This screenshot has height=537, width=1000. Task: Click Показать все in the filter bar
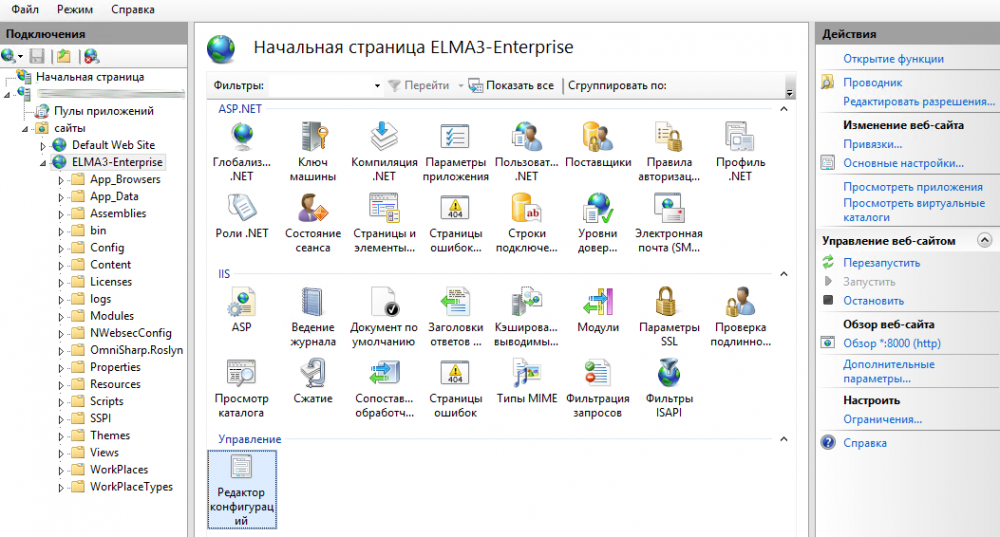pos(511,85)
